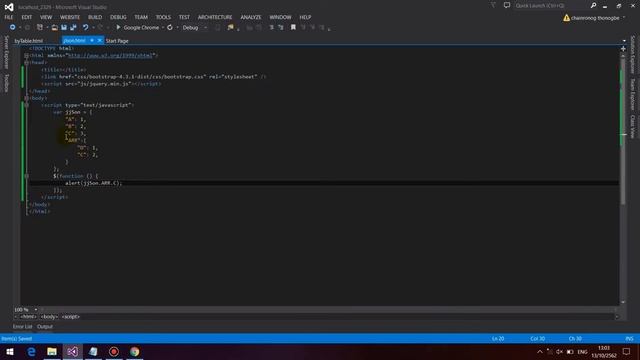Open the EDIT menu
Screen dimensions: 640x360
(27, 17)
